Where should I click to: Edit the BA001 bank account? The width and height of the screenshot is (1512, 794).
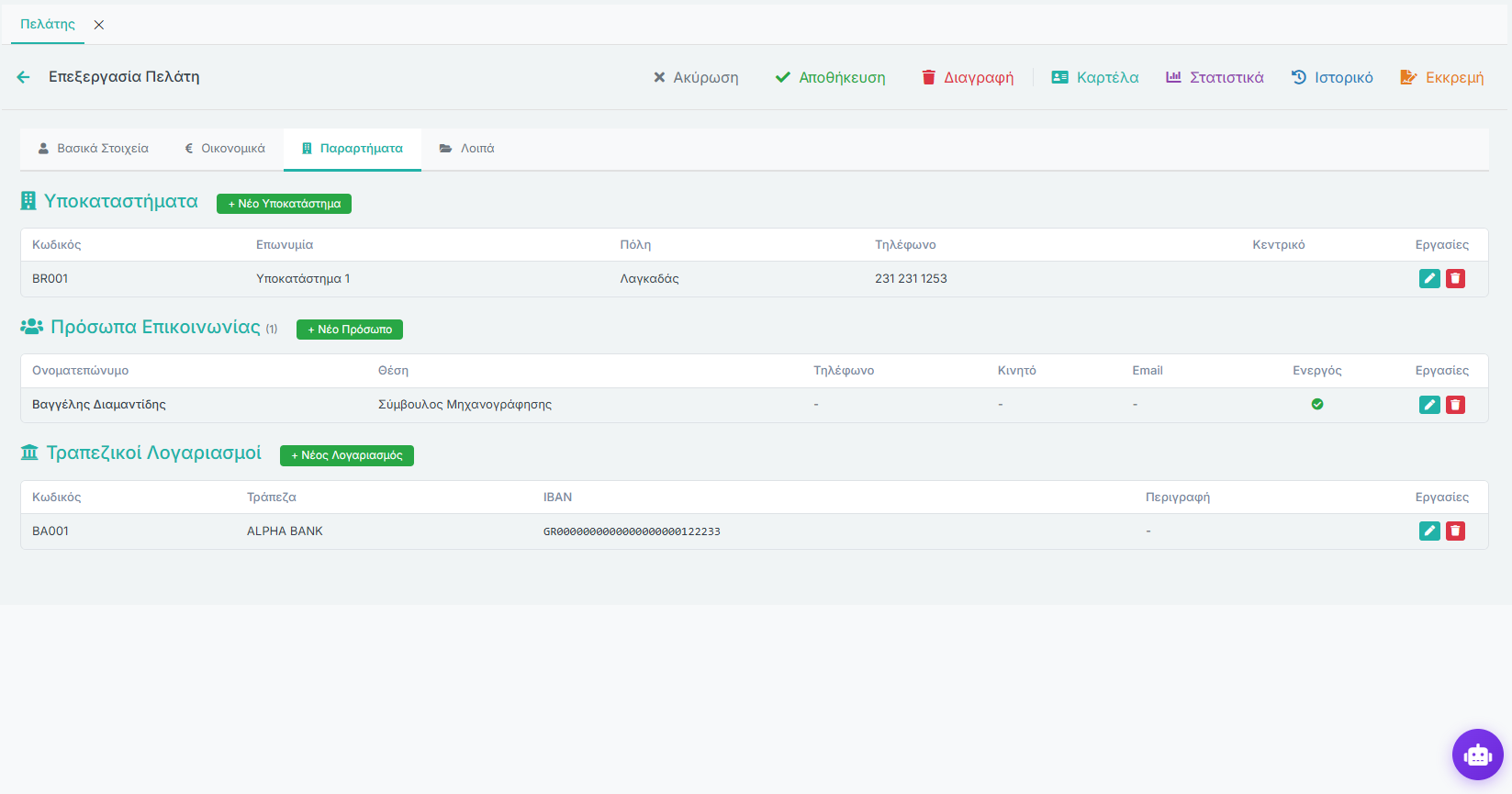point(1429,531)
